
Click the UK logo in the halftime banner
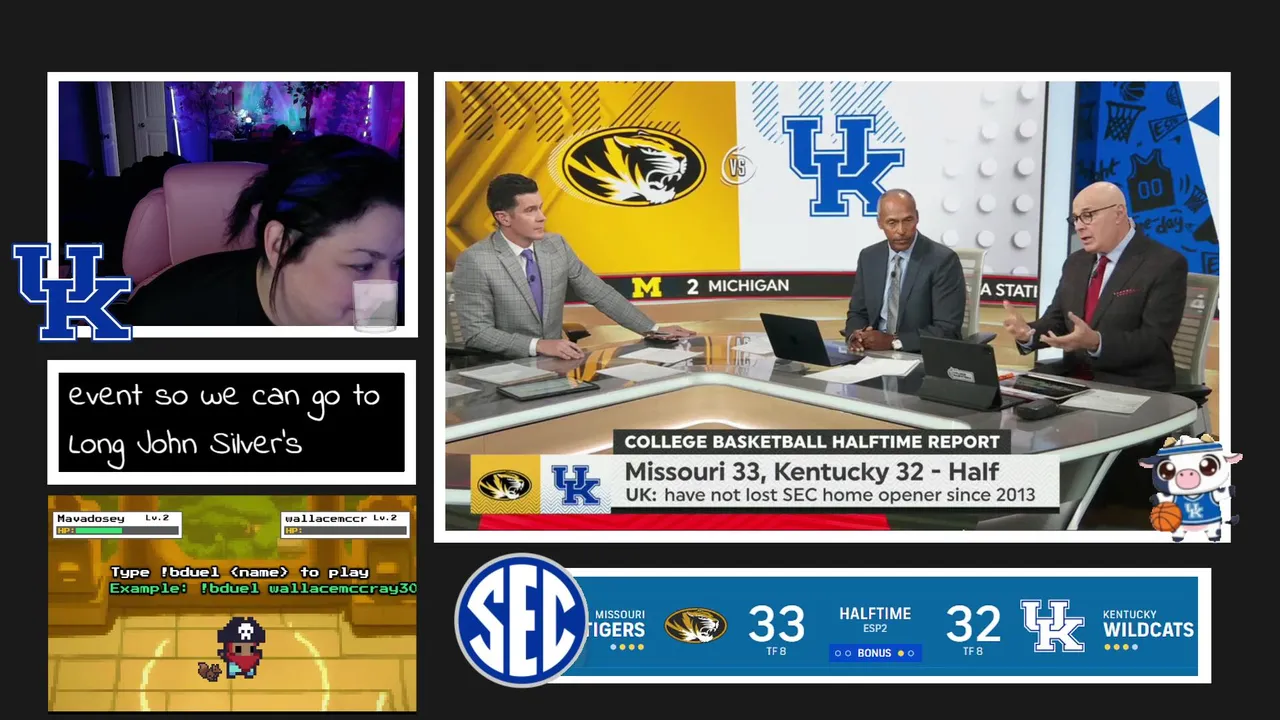[576, 485]
